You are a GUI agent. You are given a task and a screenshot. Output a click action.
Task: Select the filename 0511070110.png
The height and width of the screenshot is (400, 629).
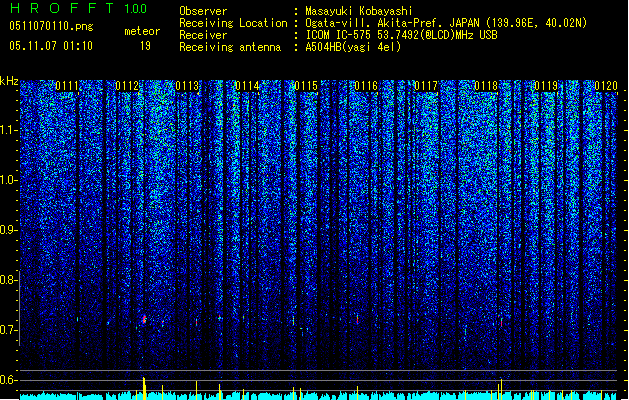pos(51,26)
